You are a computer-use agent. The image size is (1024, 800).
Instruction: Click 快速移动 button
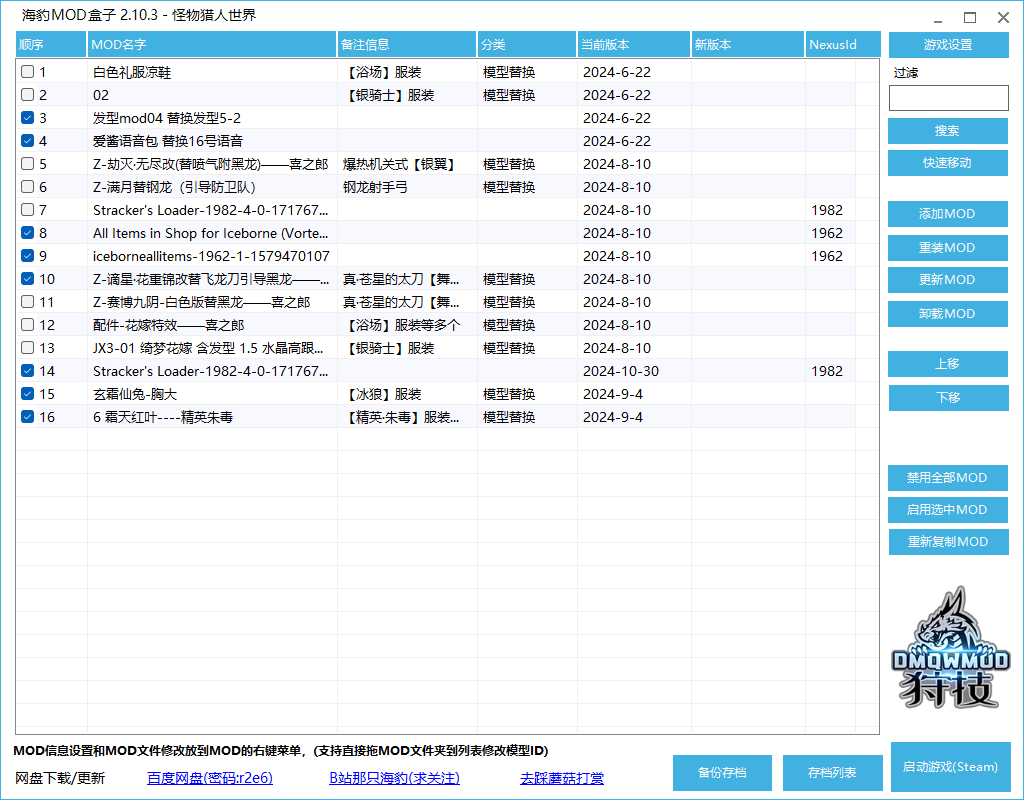click(948, 163)
